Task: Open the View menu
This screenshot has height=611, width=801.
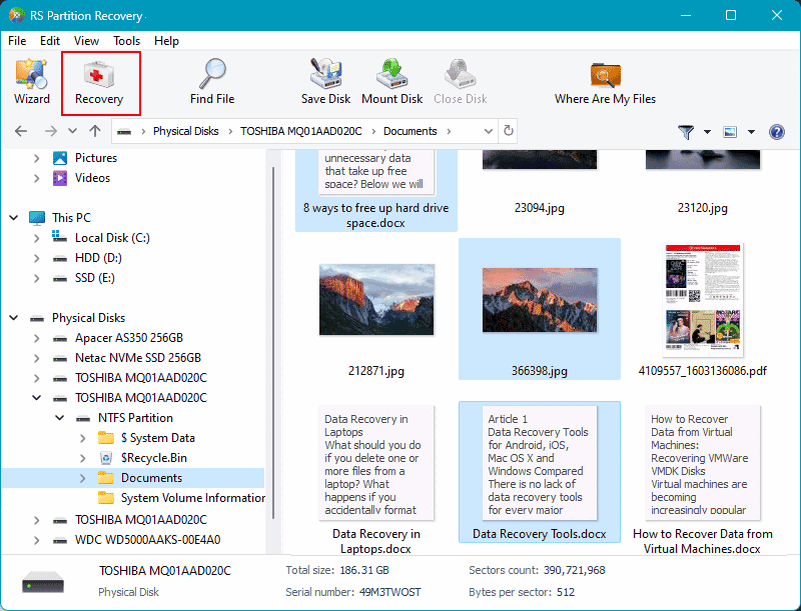Action: point(86,41)
